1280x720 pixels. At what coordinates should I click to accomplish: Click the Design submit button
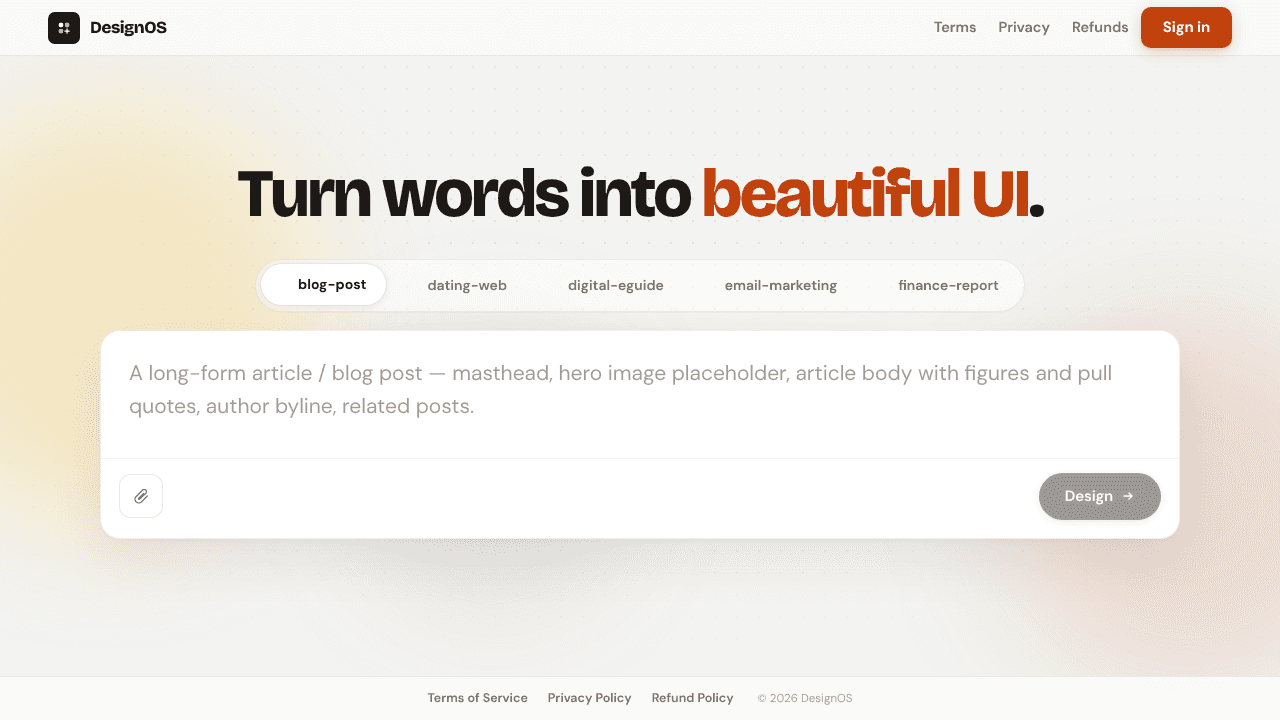pos(1100,496)
